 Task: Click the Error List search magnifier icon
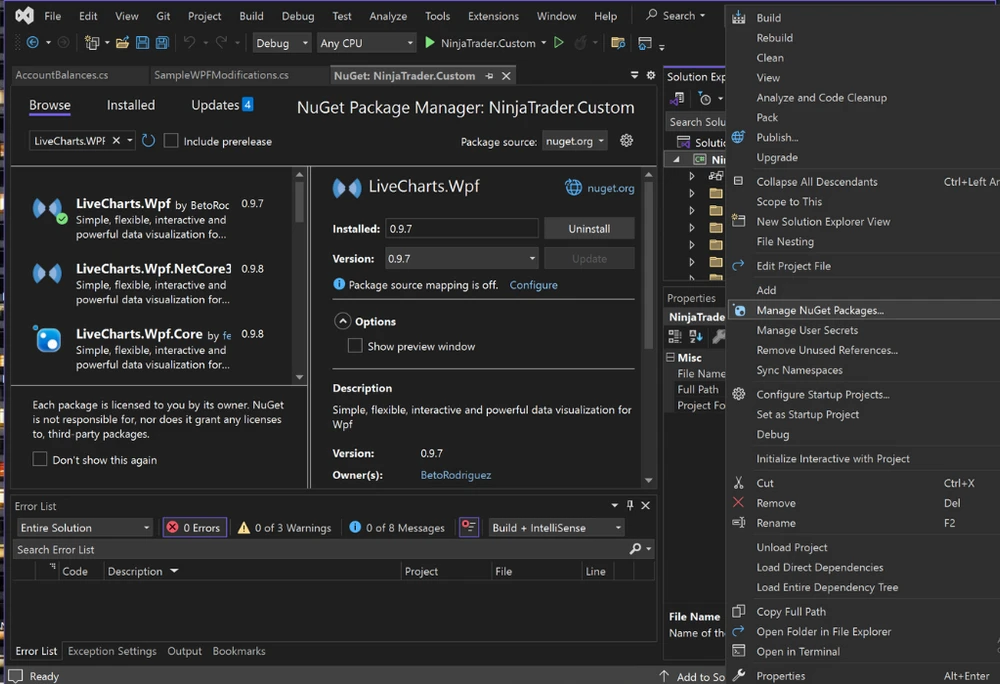[x=635, y=549]
